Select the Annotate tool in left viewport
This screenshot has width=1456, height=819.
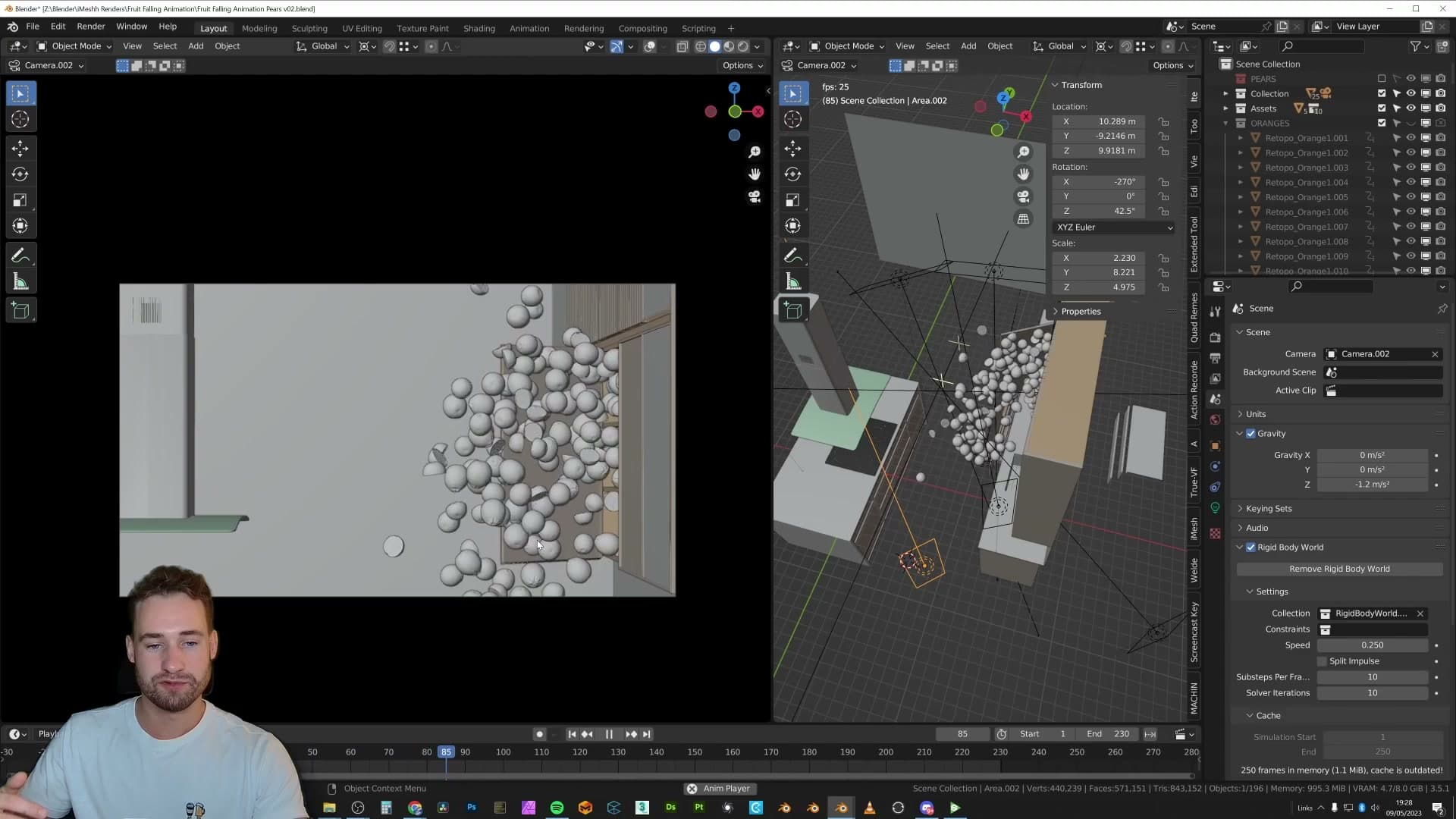tap(20, 256)
